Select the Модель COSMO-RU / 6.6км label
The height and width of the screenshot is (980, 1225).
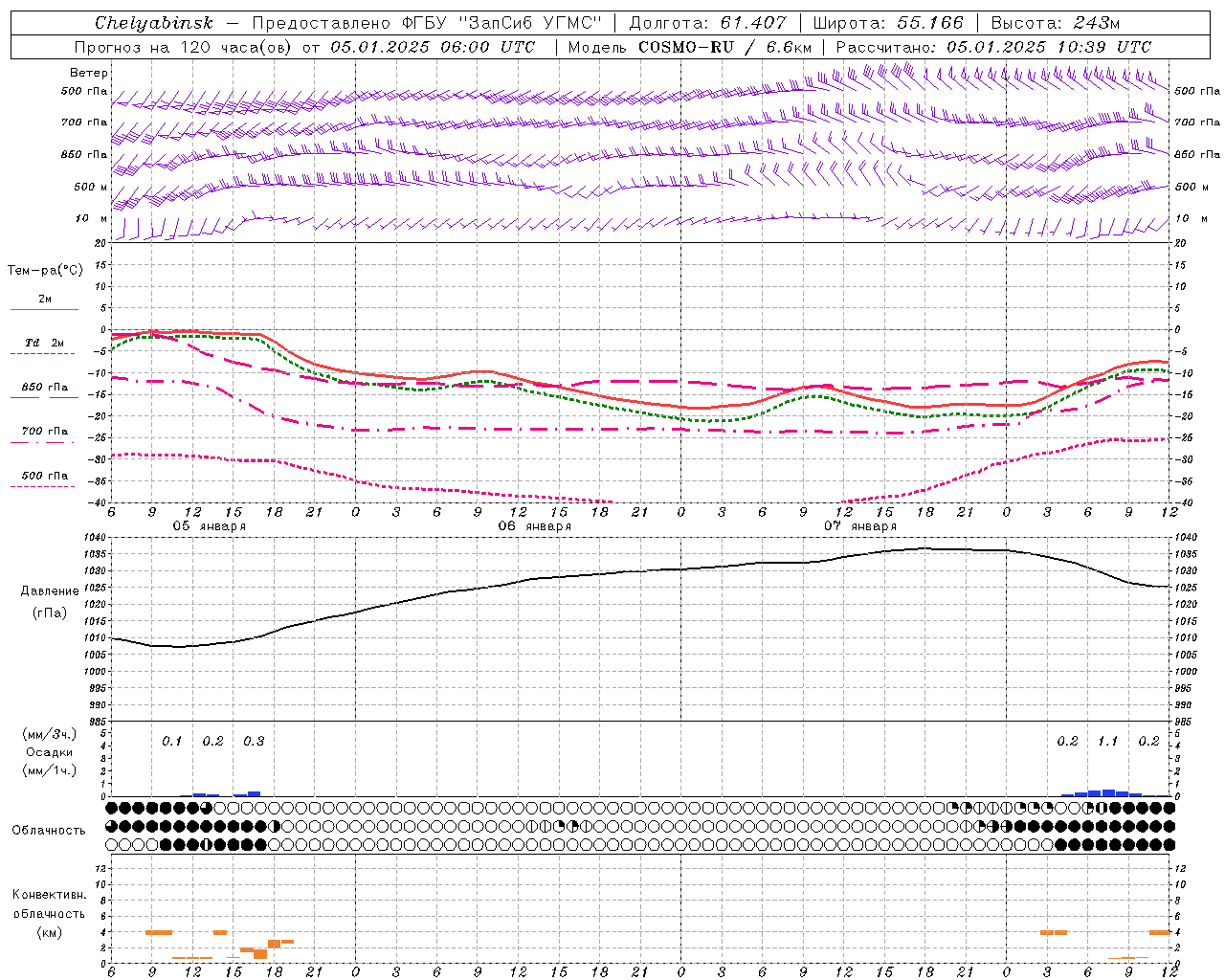coord(689,47)
